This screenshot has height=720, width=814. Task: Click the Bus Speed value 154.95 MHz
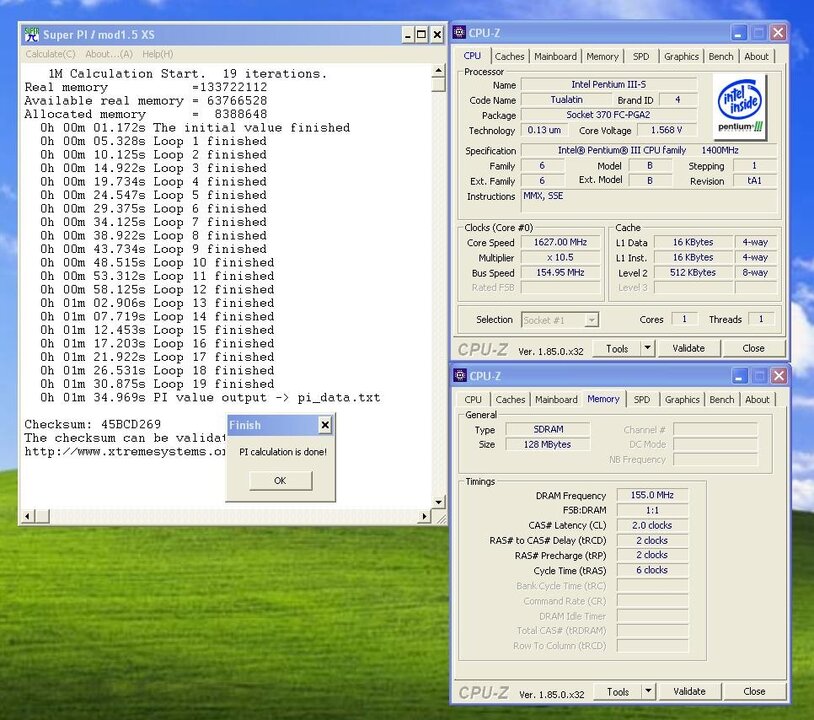click(x=560, y=273)
